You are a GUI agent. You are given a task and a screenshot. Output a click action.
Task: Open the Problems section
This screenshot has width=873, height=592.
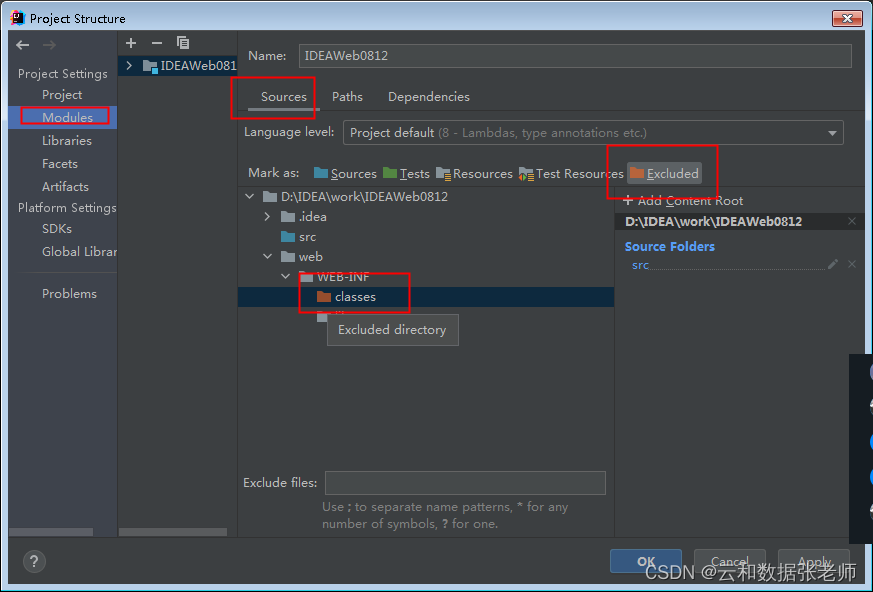[x=69, y=293]
